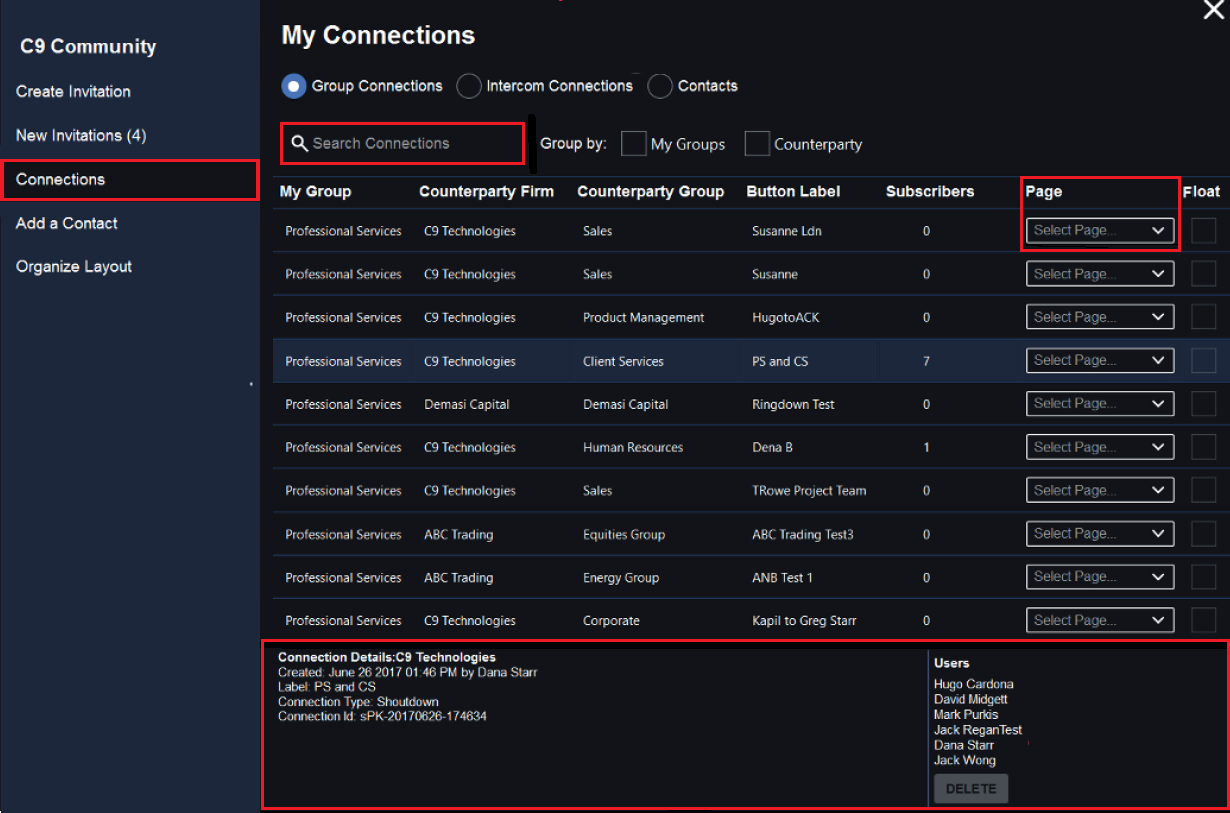
Task: Open Select Page dropdown for Susanne Ldn
Action: pyautogui.click(x=1100, y=231)
